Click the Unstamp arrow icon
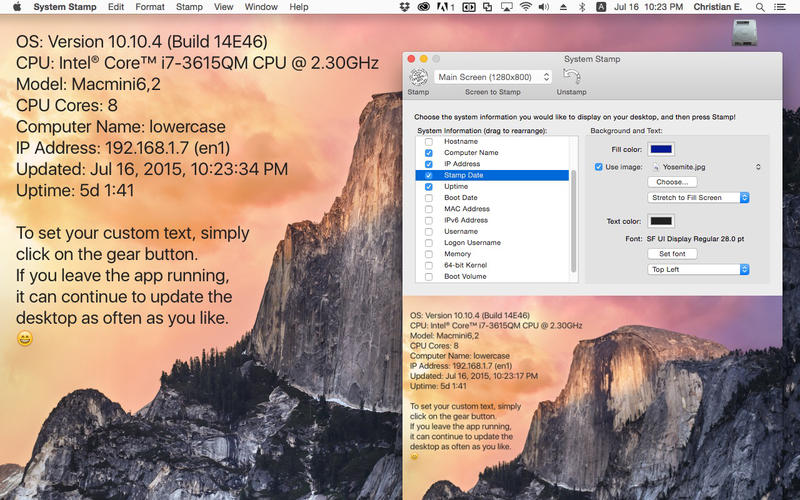This screenshot has height=500, width=800. coord(571,77)
